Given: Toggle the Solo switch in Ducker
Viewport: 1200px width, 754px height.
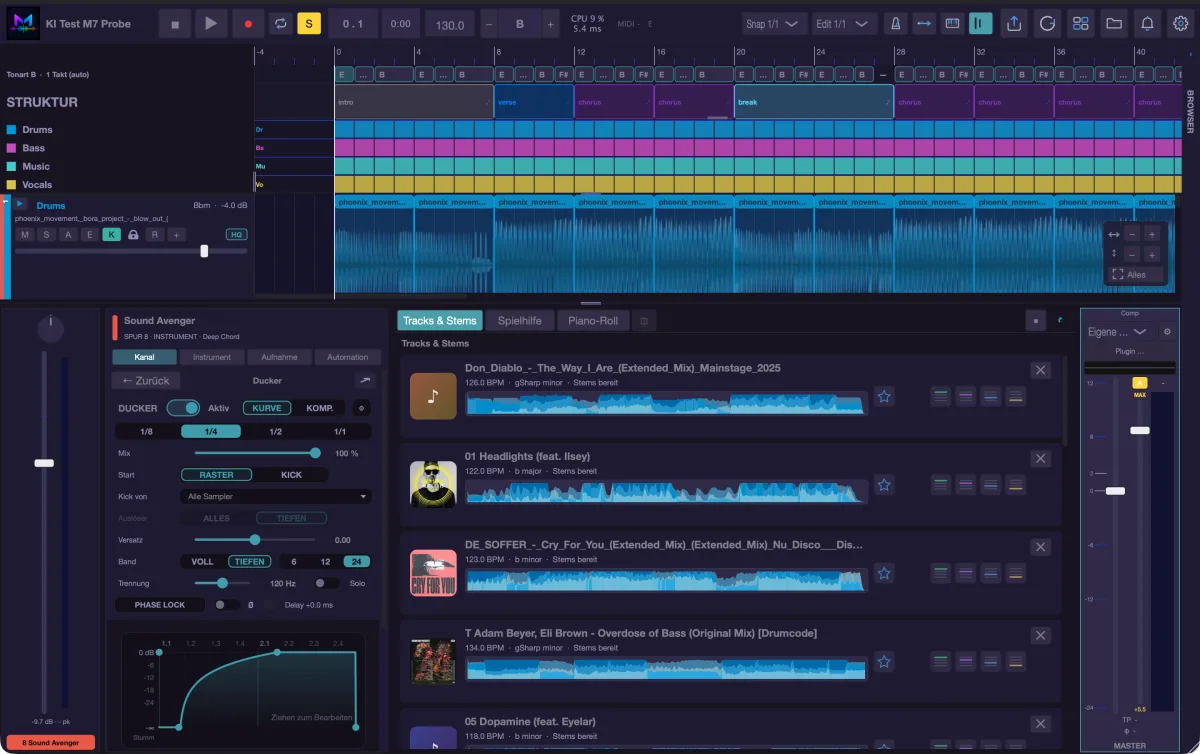Looking at the screenshot, I should pos(326,583).
